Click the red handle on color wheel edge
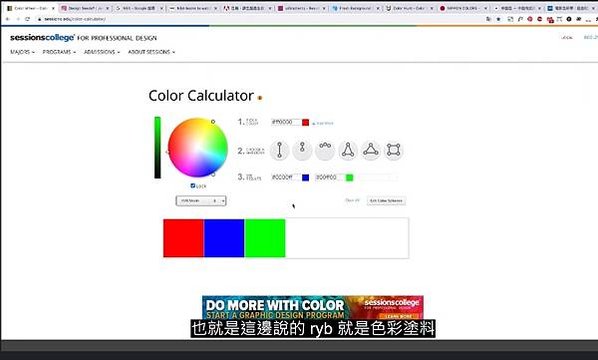 click(x=167, y=152)
